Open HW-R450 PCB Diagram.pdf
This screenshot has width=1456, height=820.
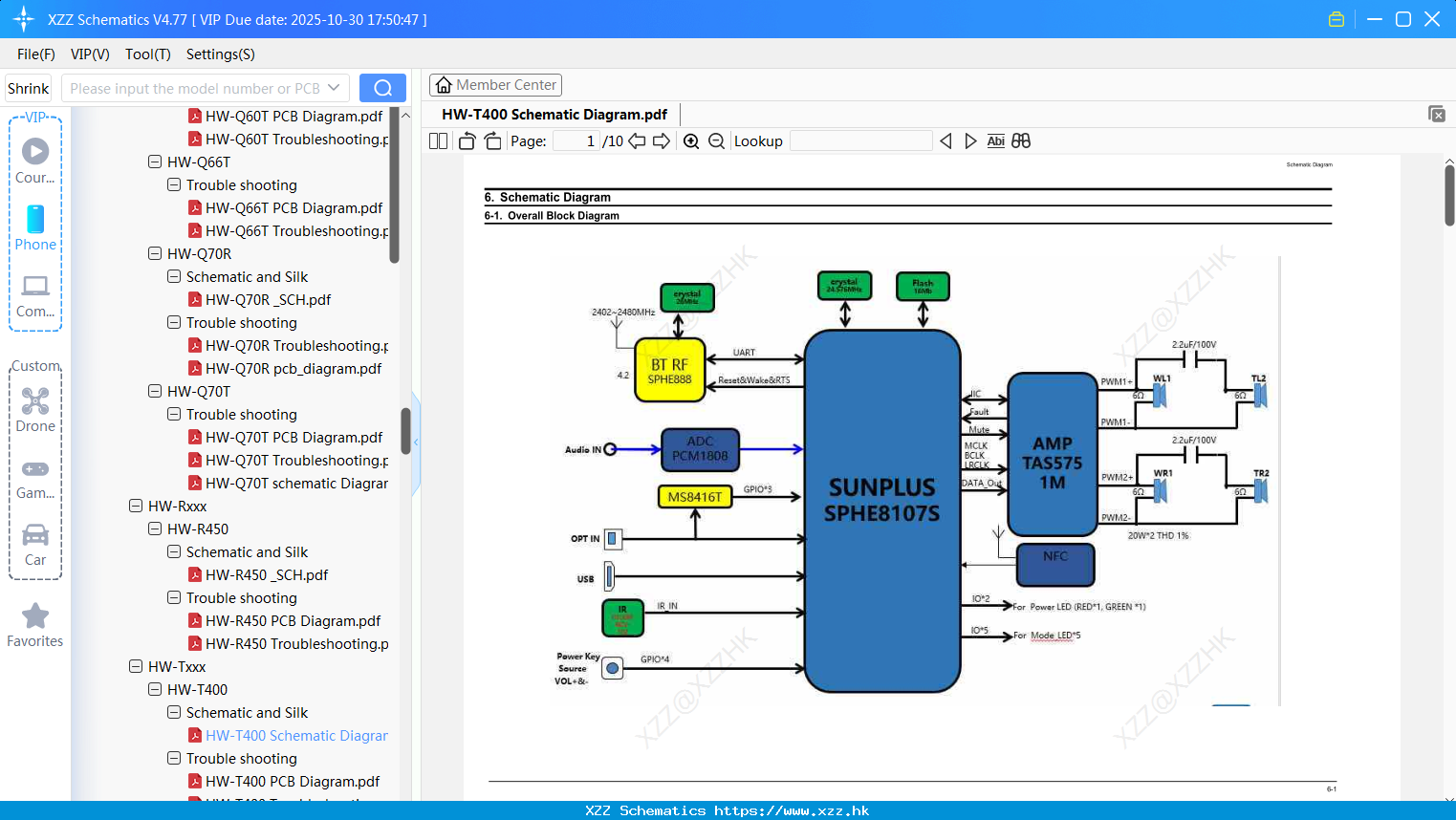(x=293, y=621)
